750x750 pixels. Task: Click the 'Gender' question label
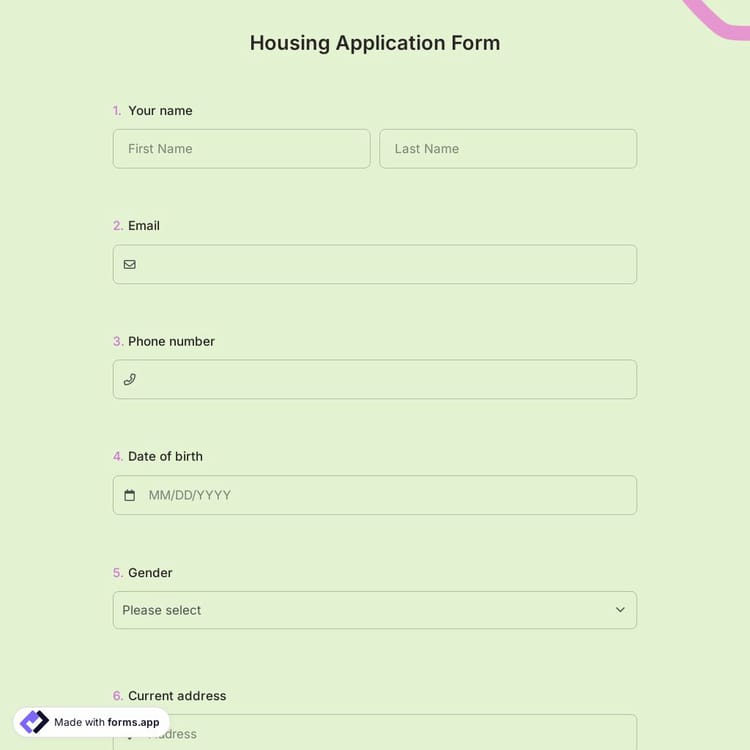150,573
